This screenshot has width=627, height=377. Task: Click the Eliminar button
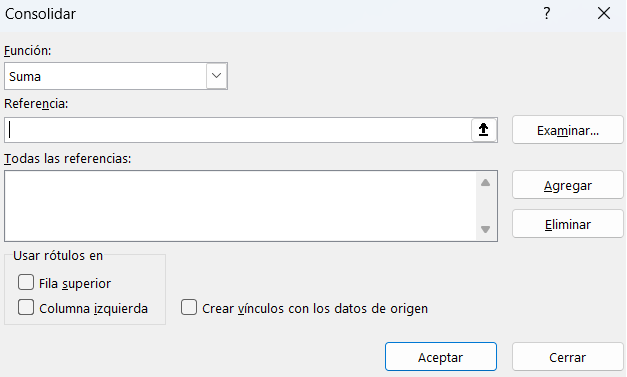point(568,224)
